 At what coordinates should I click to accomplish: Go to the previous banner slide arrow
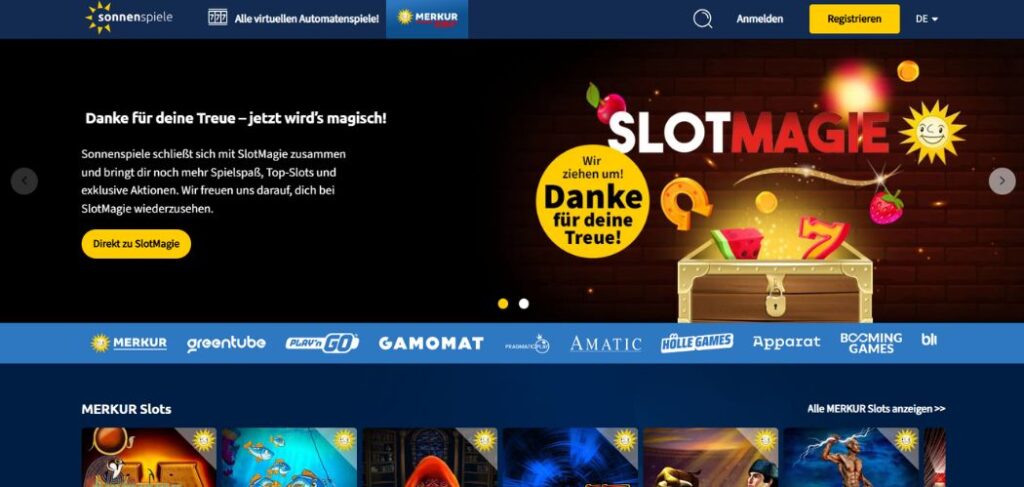click(24, 181)
